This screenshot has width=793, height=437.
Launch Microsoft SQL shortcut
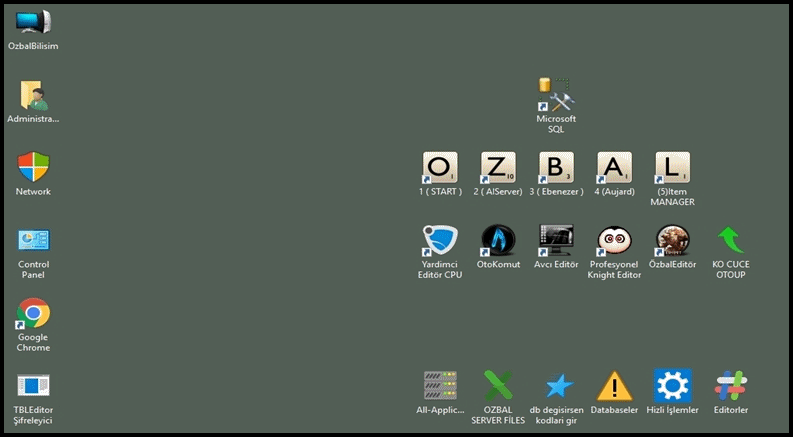(556, 96)
